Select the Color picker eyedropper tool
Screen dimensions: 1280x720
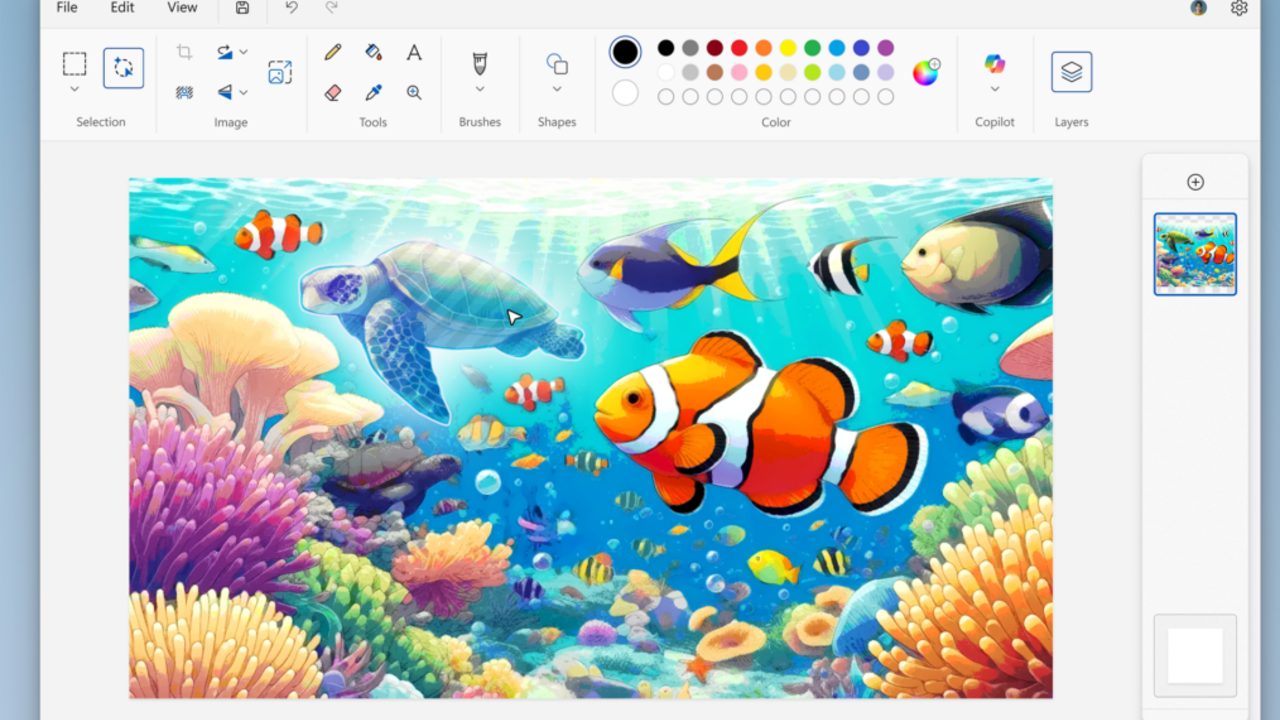click(373, 92)
